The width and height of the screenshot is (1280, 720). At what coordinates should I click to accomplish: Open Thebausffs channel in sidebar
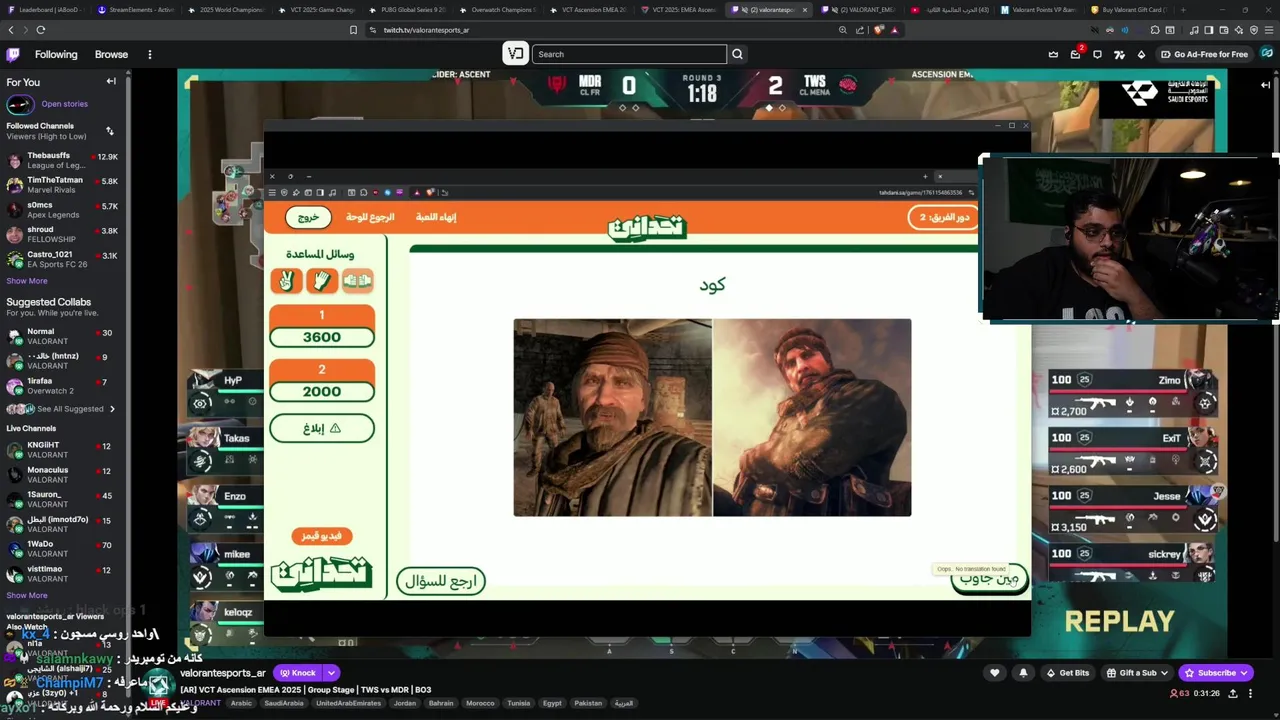coord(62,160)
